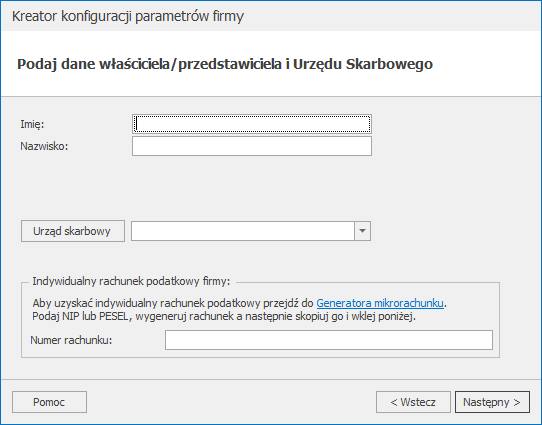Viewport: 542px width, 425px height.
Task: Click the Numer rachunku input field
Action: (x=329, y=340)
